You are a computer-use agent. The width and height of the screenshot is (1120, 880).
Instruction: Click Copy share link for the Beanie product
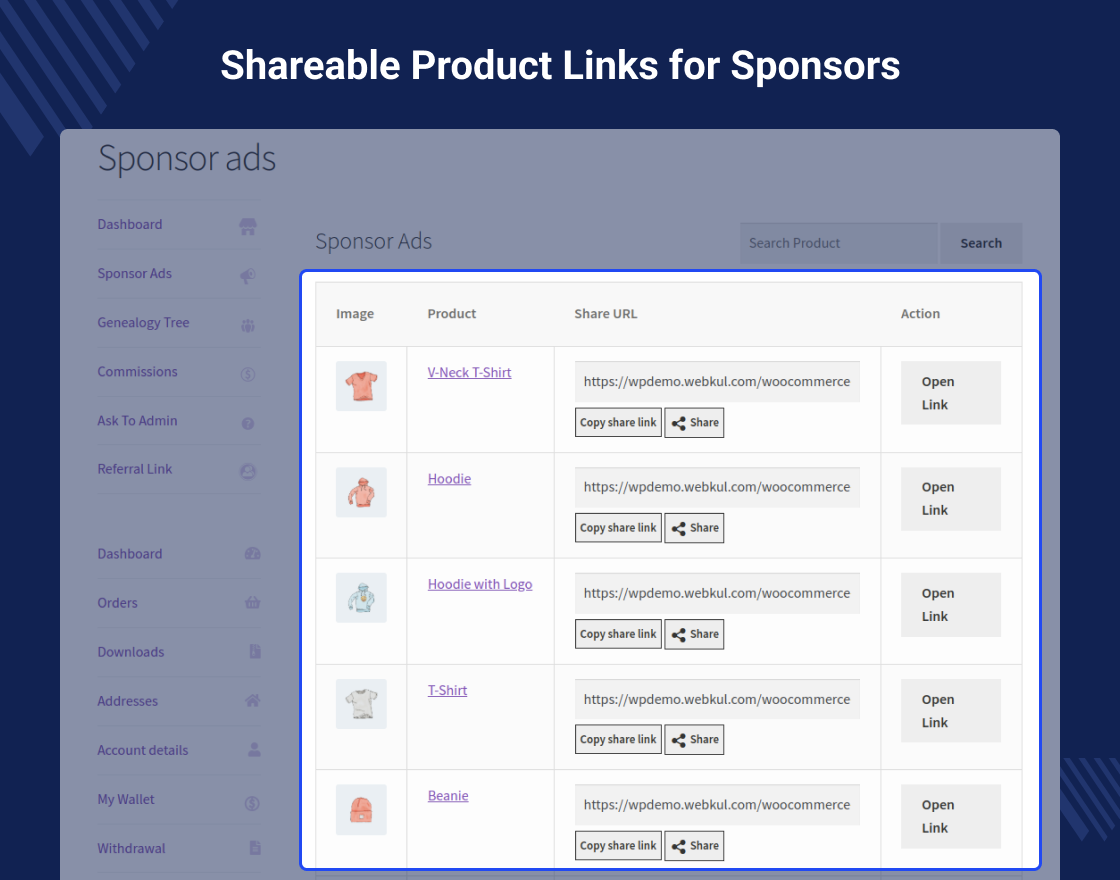pyautogui.click(x=617, y=845)
